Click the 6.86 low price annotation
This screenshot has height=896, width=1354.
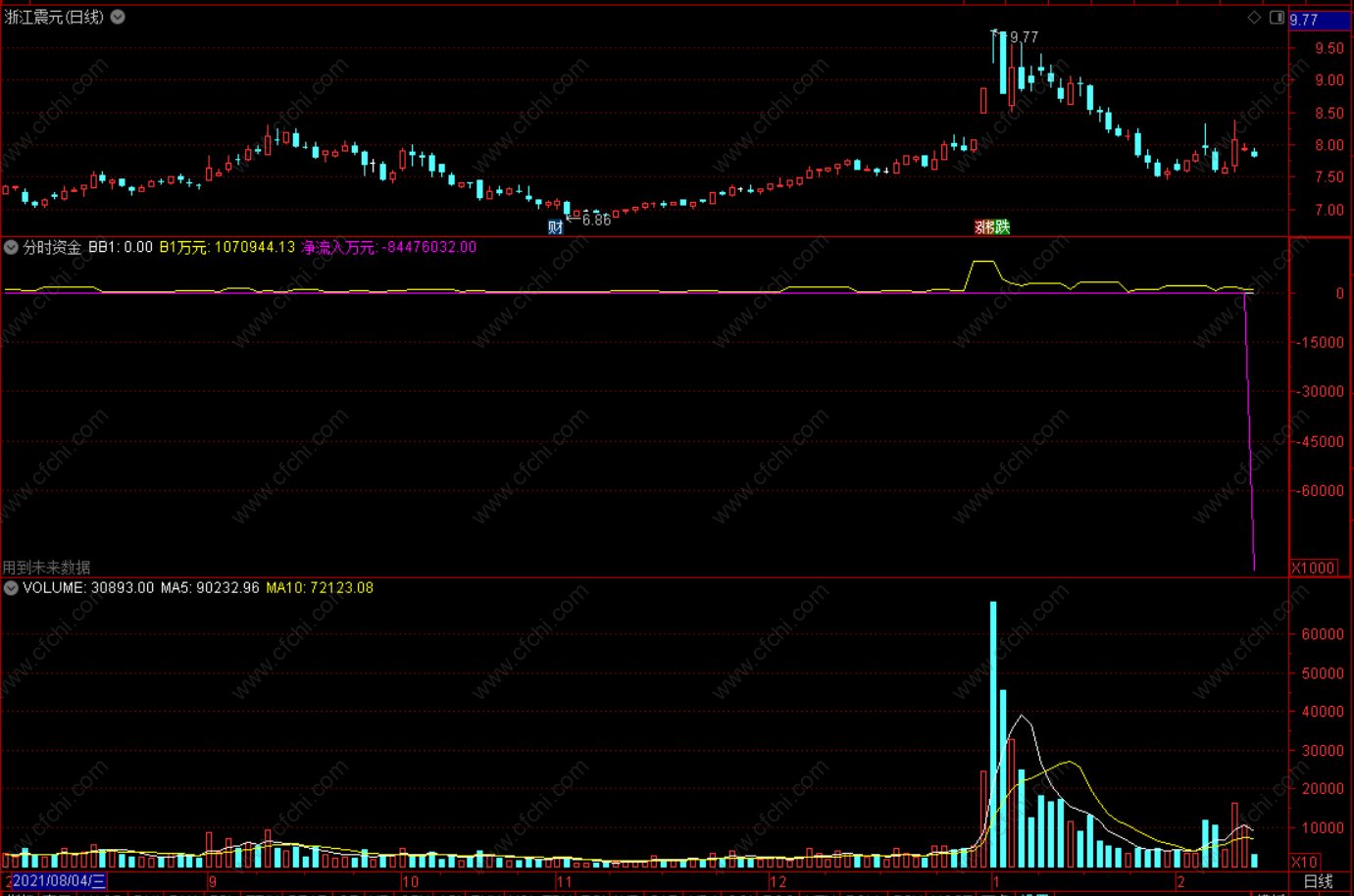point(596,220)
